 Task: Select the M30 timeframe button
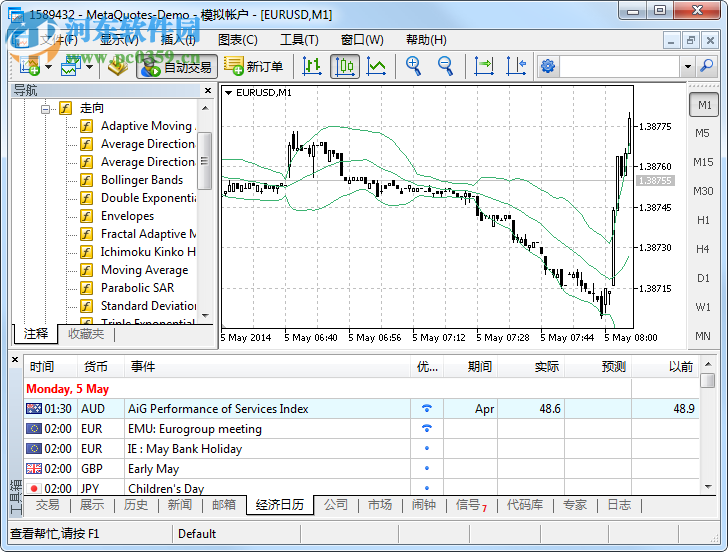703,191
